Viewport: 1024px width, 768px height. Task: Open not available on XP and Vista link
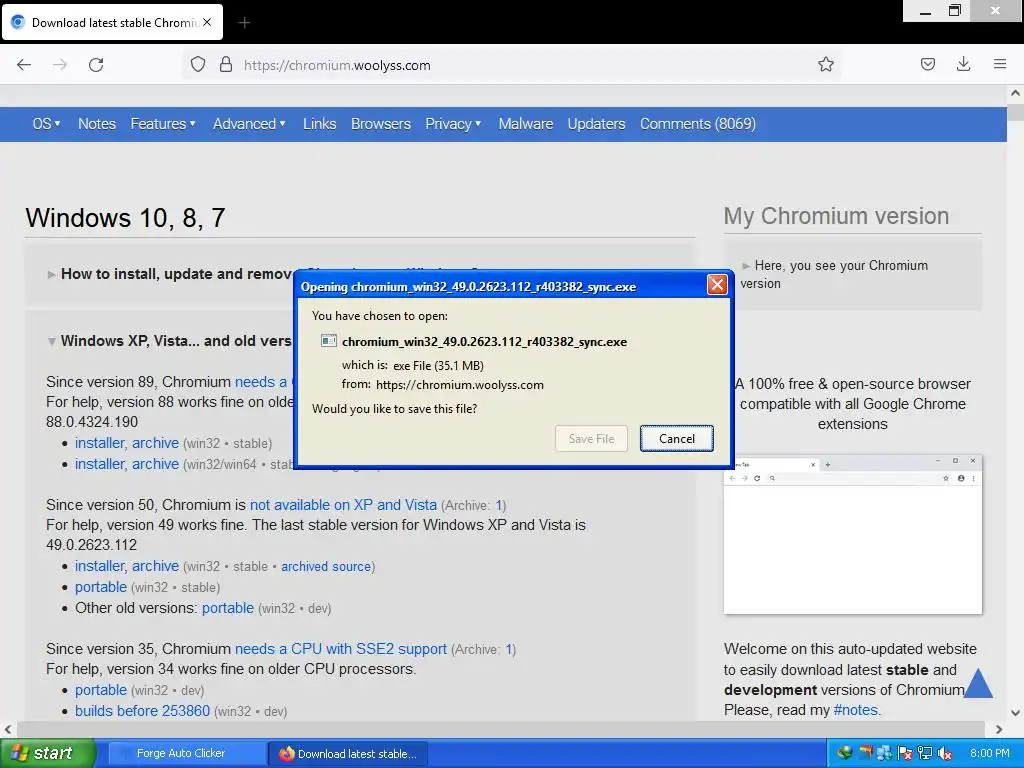(343, 505)
